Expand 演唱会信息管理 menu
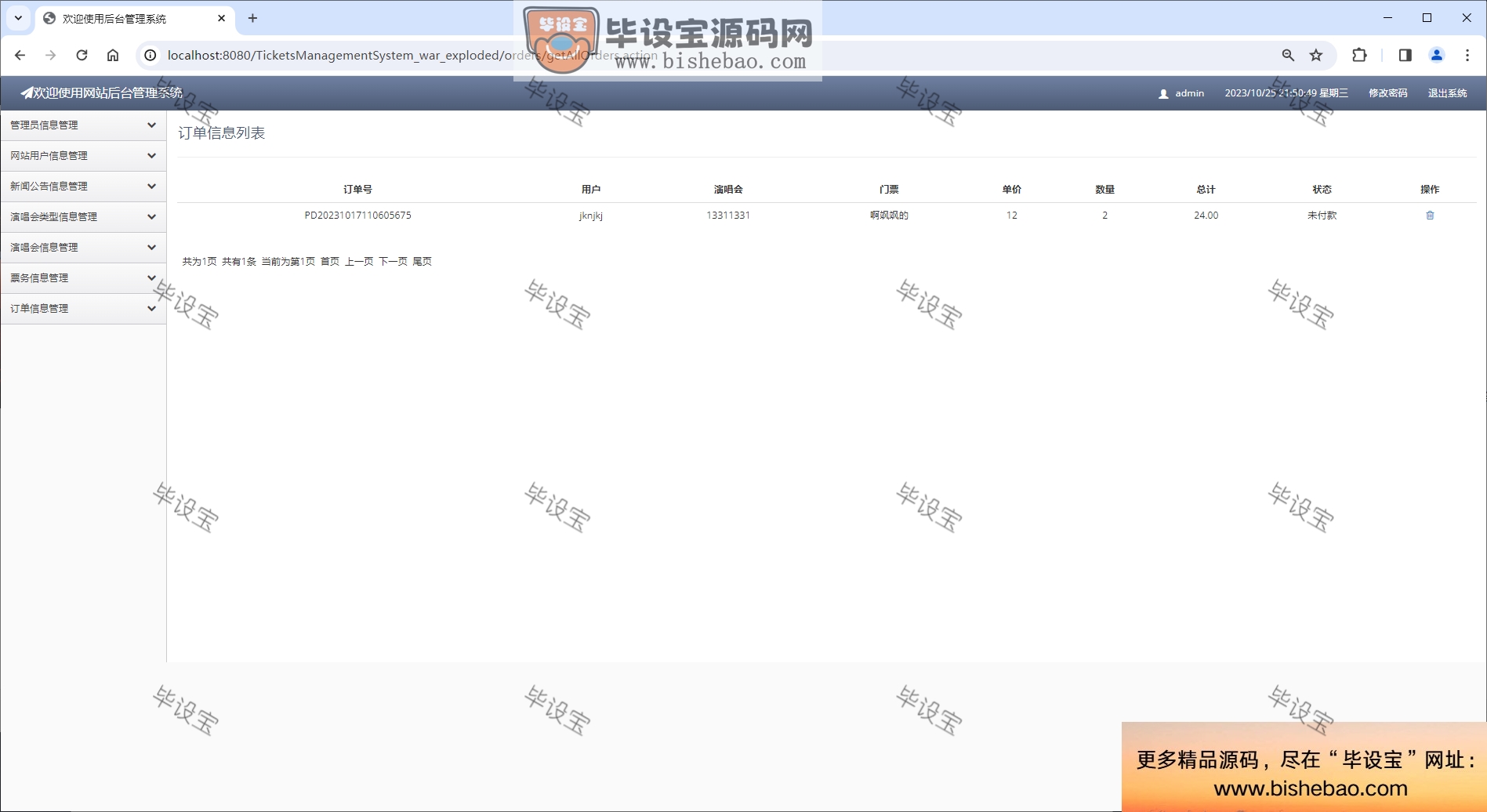This screenshot has width=1487, height=812. 83,248
